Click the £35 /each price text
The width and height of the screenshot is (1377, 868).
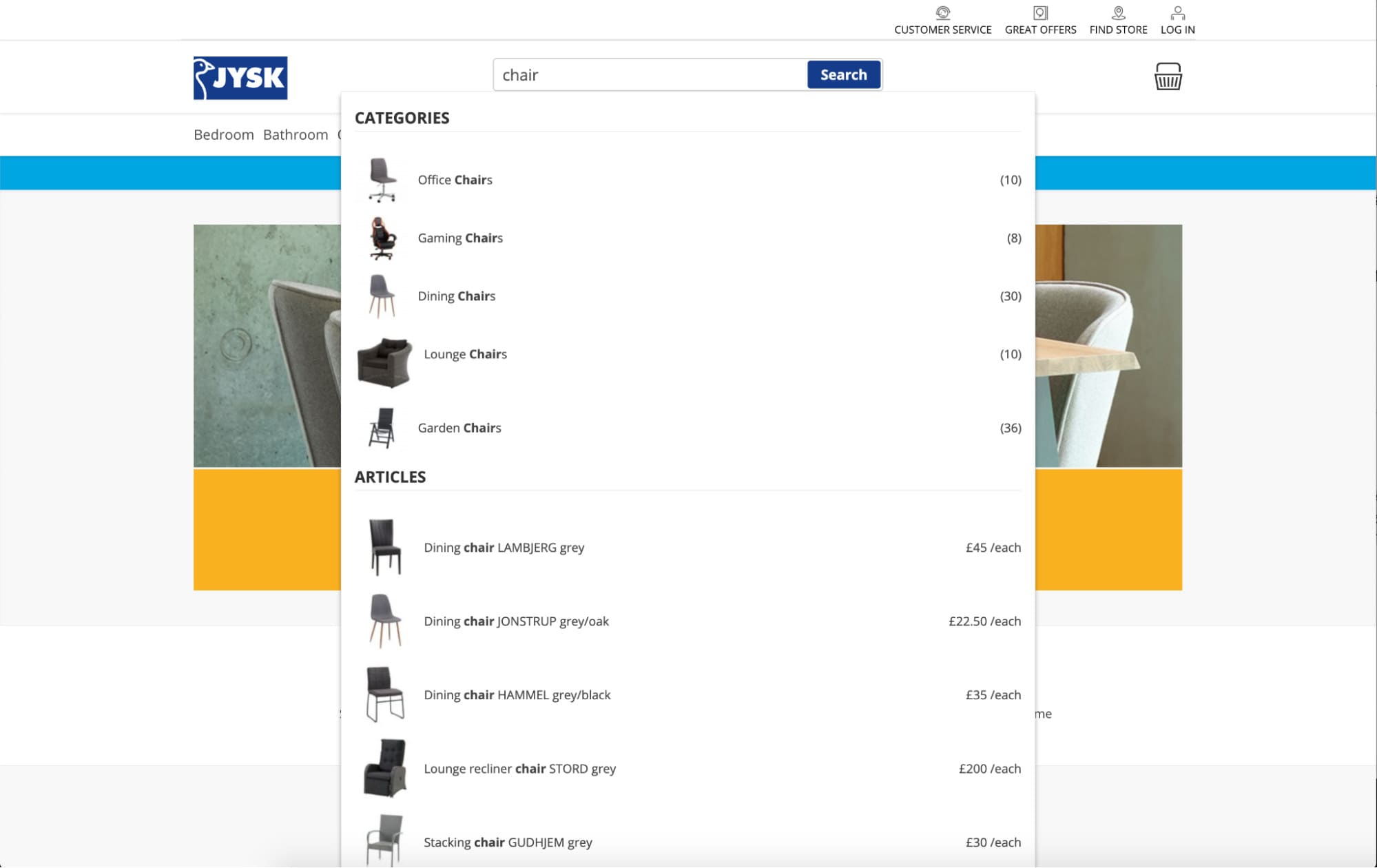993,695
